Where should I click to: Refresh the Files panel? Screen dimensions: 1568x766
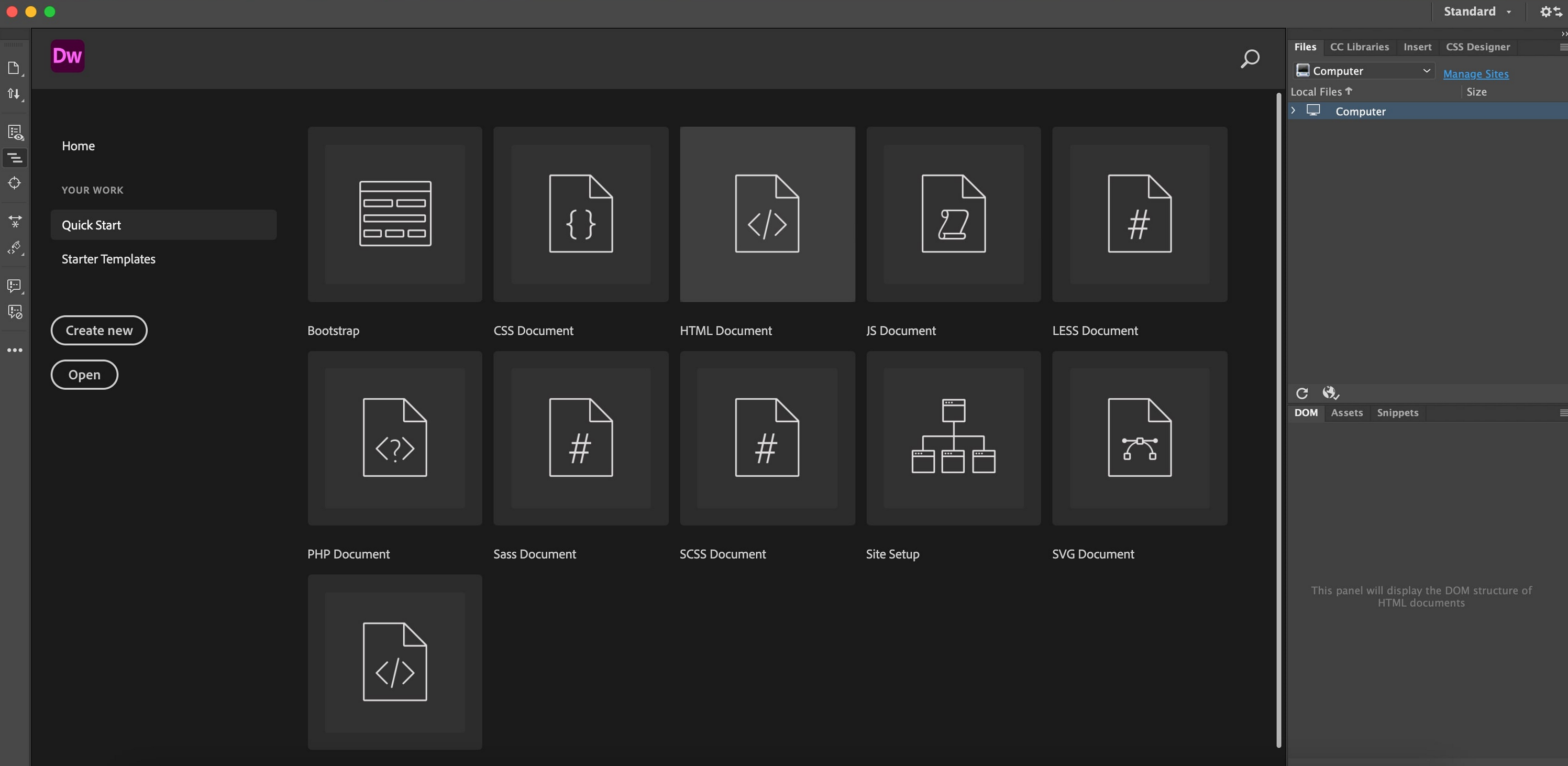point(1302,393)
